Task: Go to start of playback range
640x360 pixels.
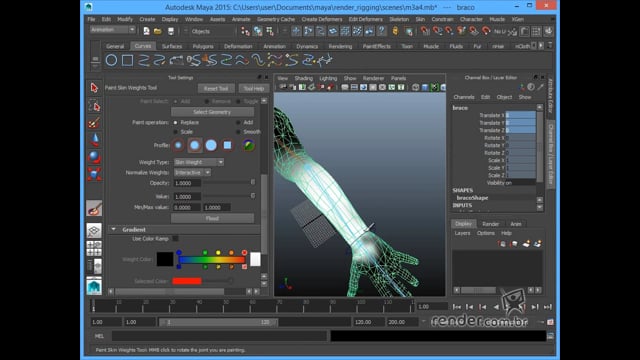Action: (x=457, y=307)
